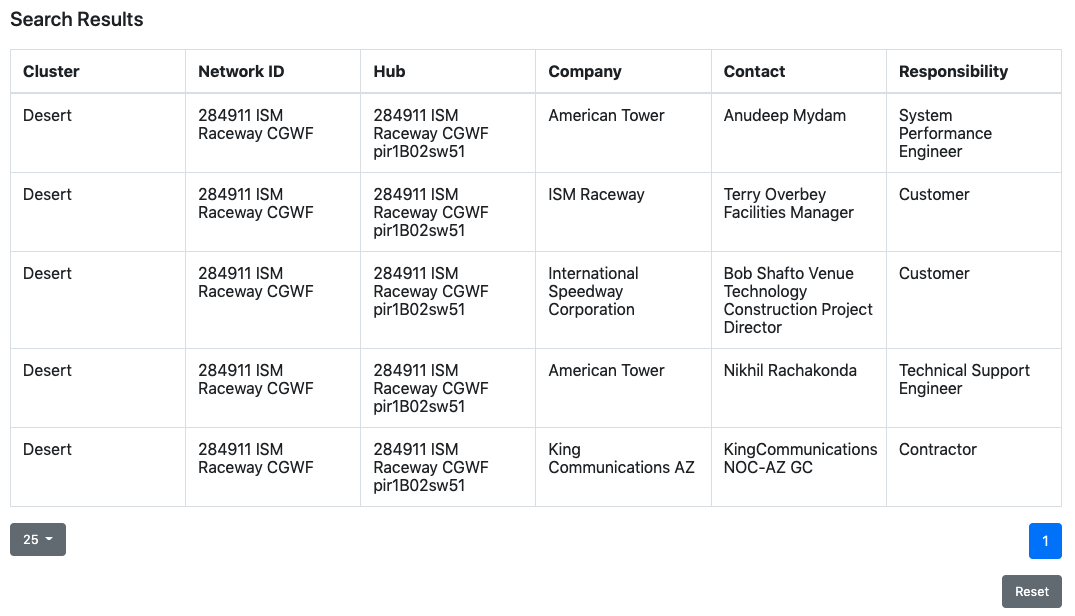Click International Speedway Corporation company cell
Viewport: 1075px width, 616px height.
point(593,292)
